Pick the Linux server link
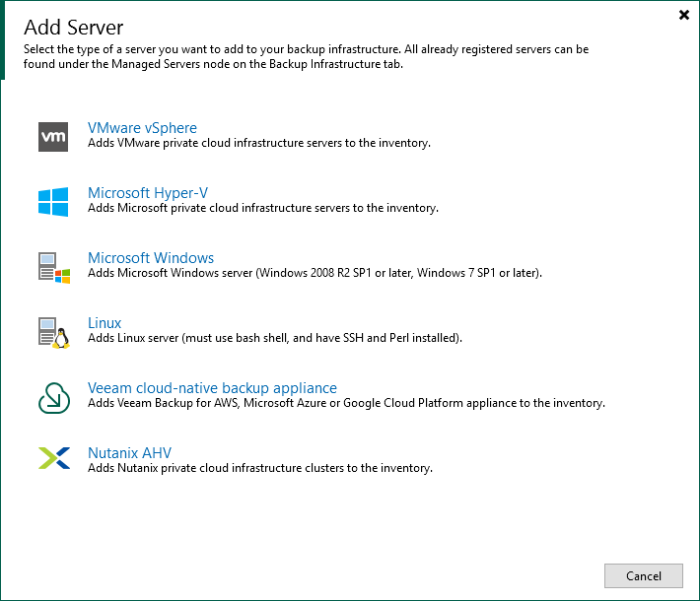Screen dimensions: 700x601 pyautogui.click(x=104, y=323)
